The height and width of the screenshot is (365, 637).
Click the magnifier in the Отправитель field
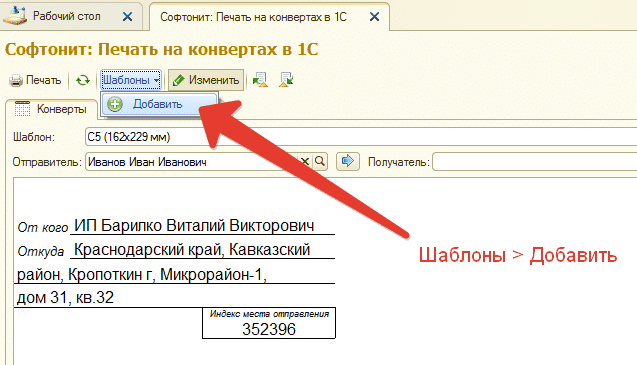click(x=320, y=162)
